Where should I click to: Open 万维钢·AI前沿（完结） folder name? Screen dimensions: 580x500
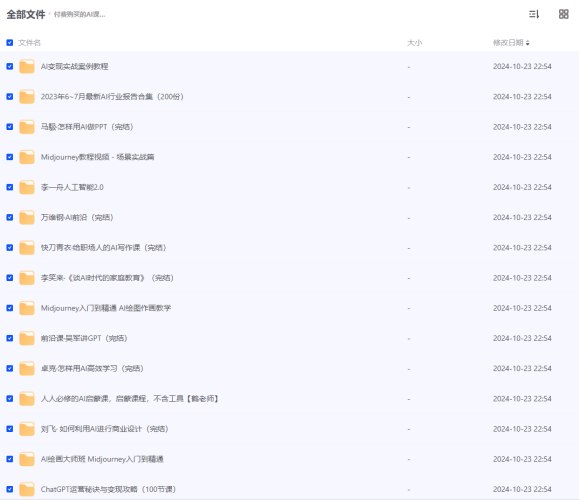[77, 217]
